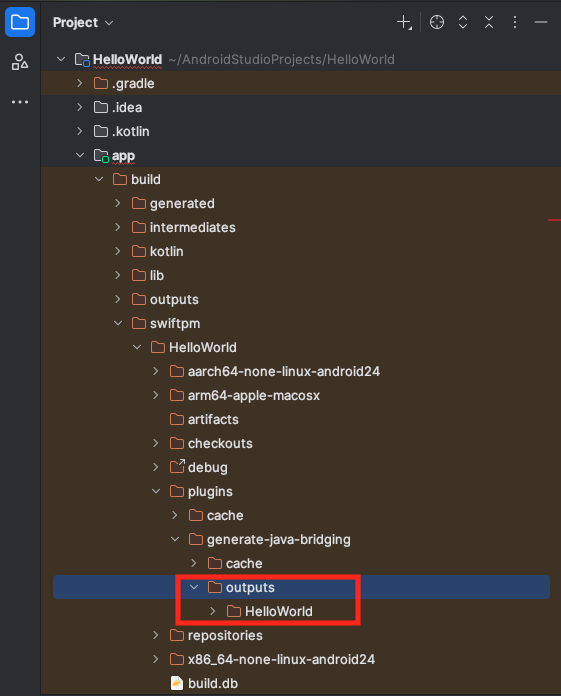
Task: Click the app module folder icon
Action: coord(101,155)
